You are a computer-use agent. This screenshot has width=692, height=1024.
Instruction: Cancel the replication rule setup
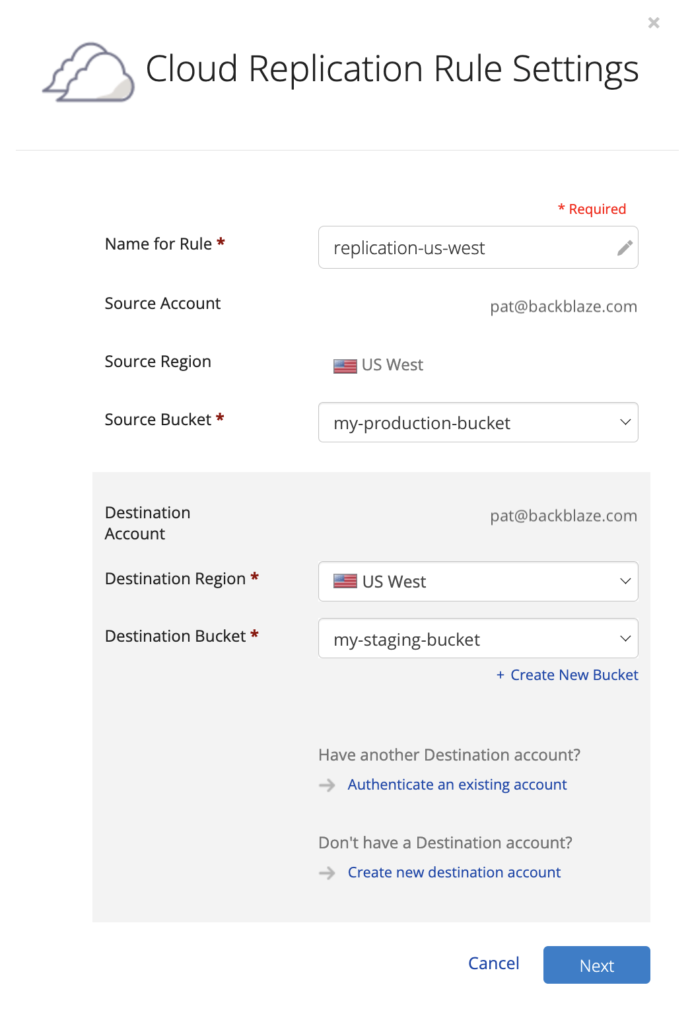[x=494, y=963]
